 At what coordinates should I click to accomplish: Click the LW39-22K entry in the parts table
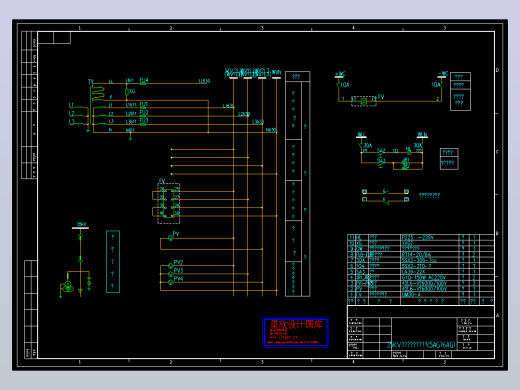tap(413, 272)
